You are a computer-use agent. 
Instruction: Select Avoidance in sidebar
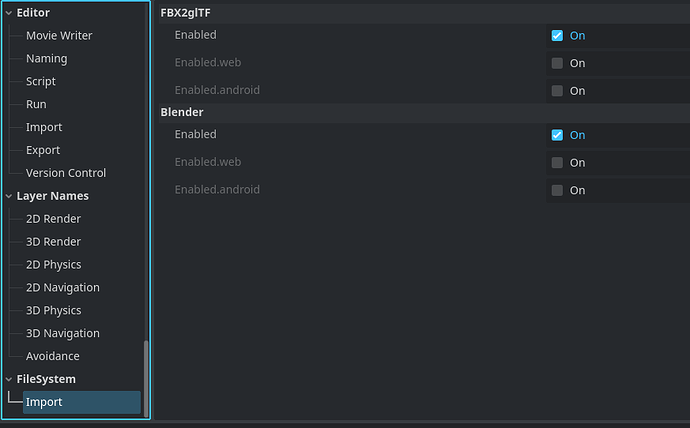click(x=53, y=356)
